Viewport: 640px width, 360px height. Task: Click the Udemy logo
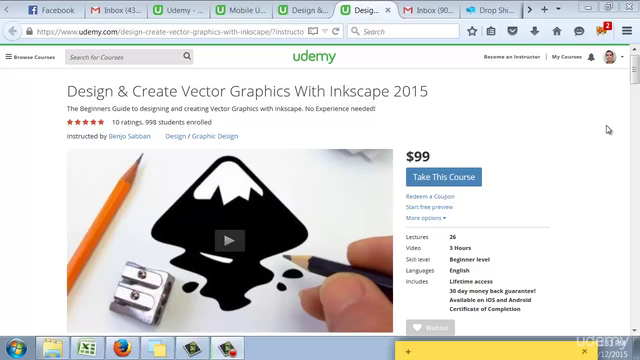click(314, 57)
